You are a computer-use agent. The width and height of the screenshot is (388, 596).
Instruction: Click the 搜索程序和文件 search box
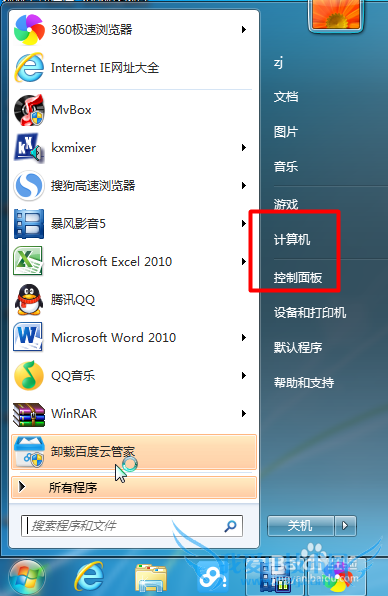(x=132, y=526)
